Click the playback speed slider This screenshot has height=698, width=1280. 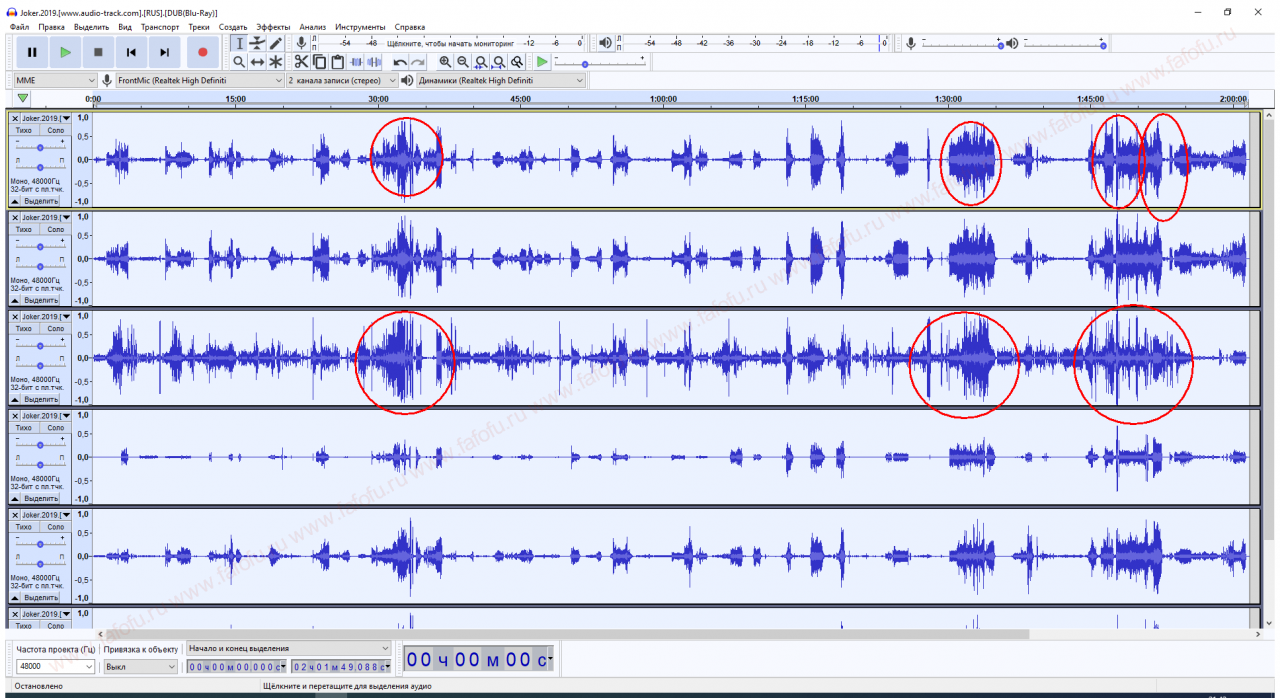(x=602, y=63)
